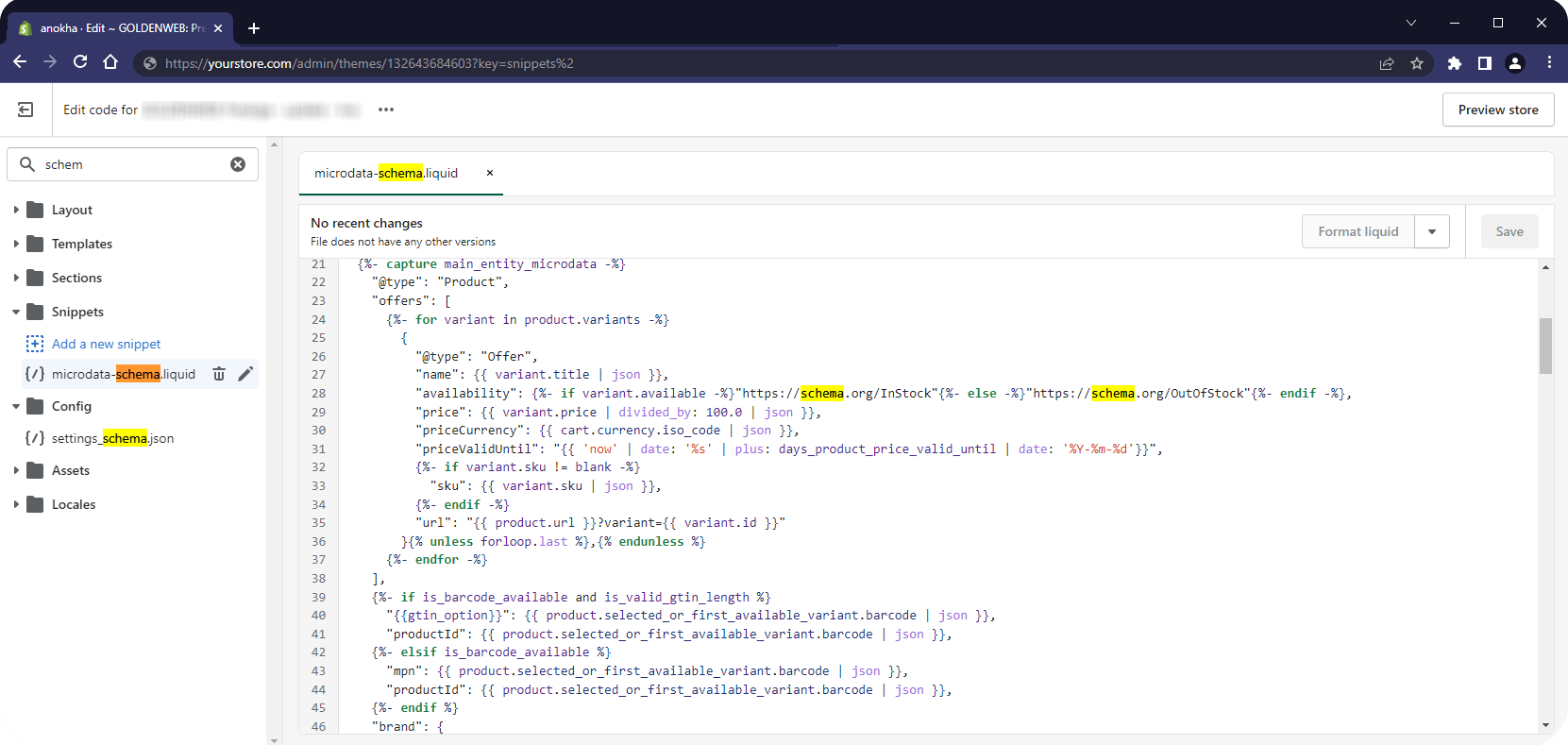Click the Preview store button
The height and width of the screenshot is (745, 1568).
click(x=1498, y=110)
